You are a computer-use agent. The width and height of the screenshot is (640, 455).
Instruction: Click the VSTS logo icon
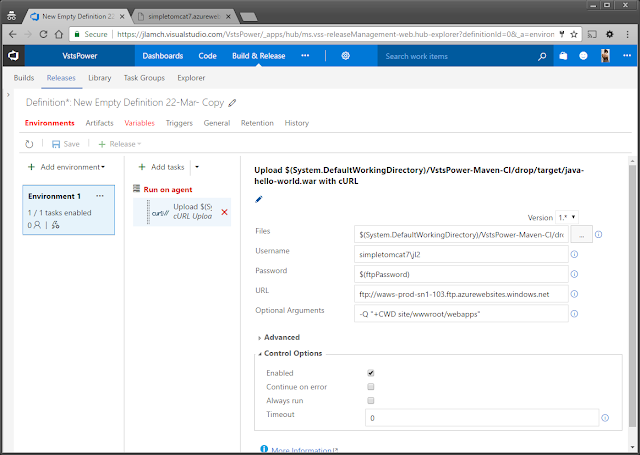tap(13, 56)
